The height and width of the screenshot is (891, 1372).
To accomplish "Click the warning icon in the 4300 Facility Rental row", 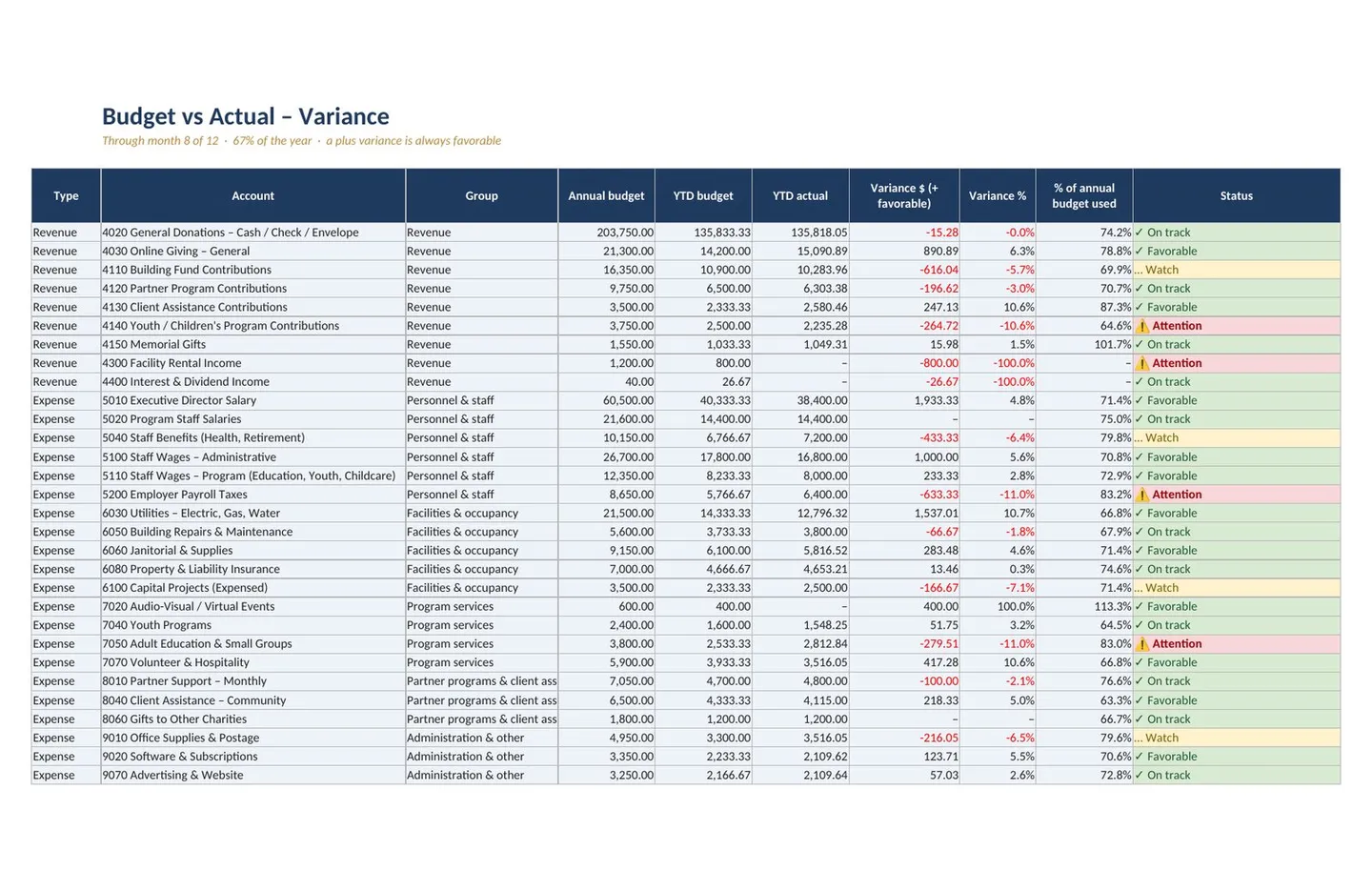I will click(1142, 363).
